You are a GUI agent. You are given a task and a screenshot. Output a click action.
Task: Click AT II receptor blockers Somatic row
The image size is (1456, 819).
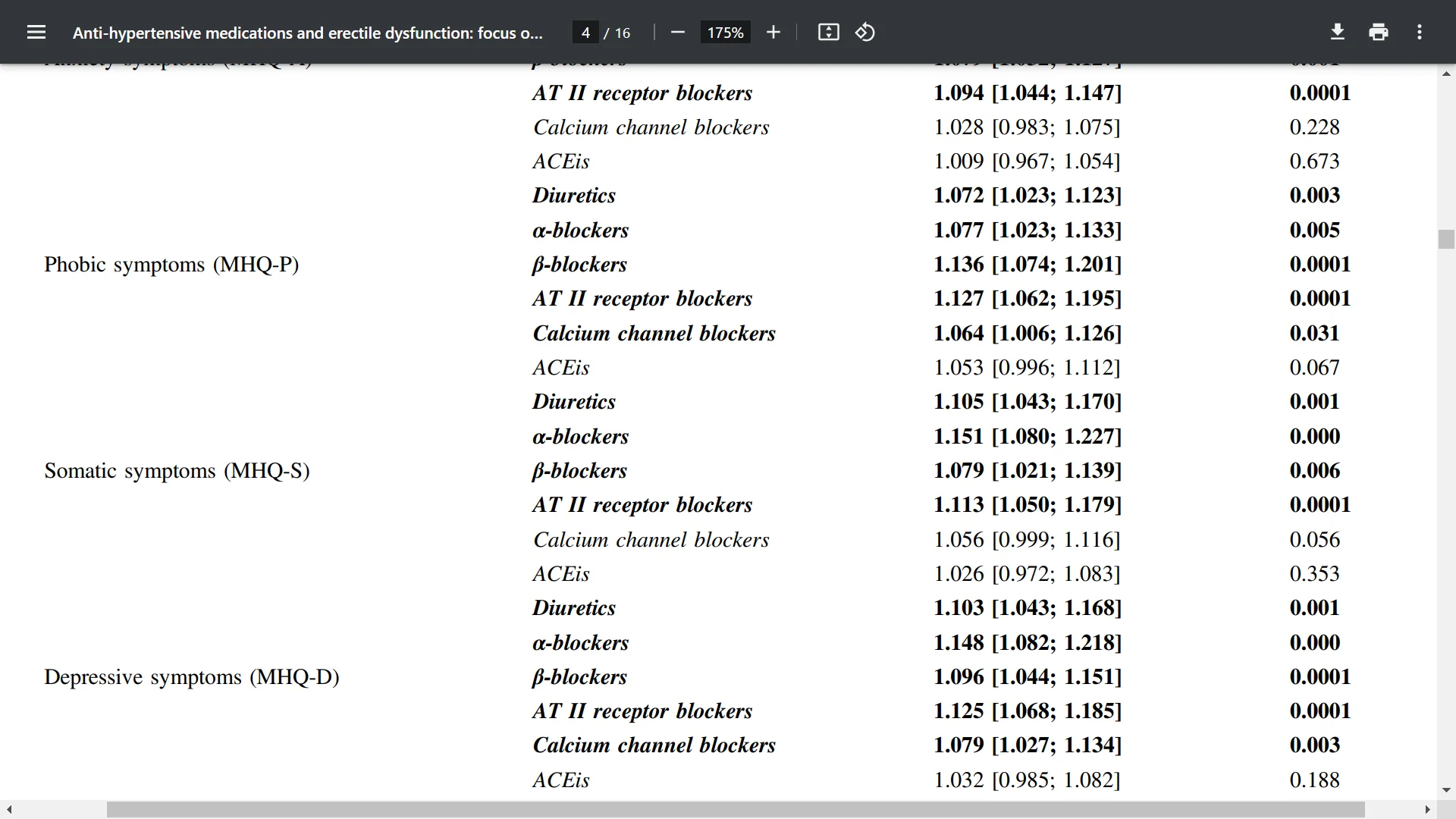point(641,504)
